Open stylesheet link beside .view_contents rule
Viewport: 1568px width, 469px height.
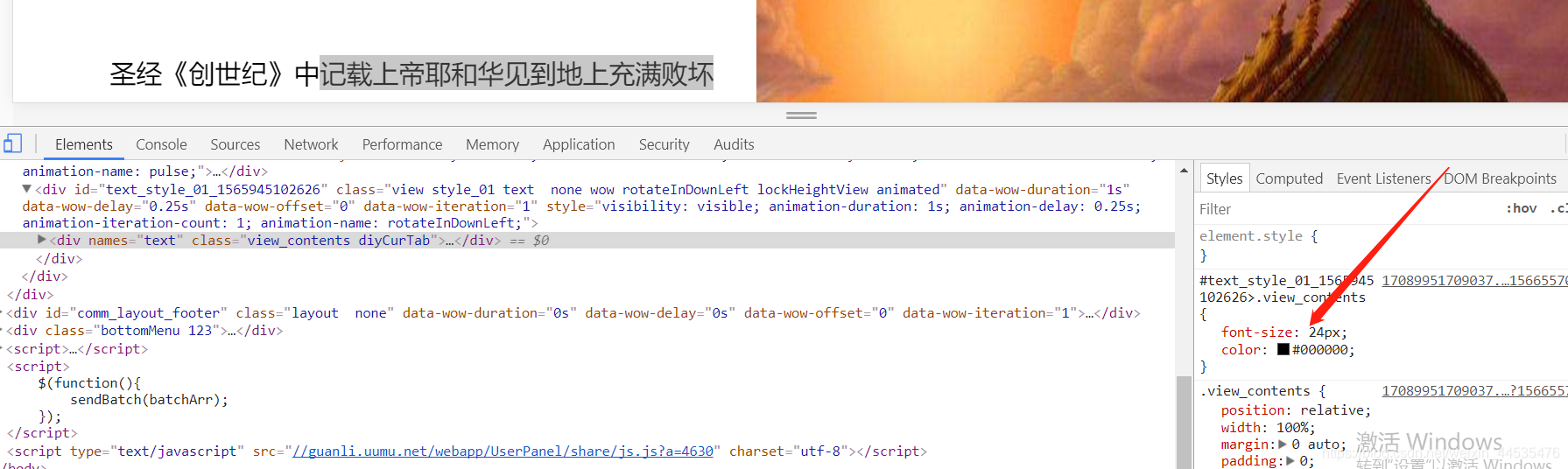click(1474, 391)
